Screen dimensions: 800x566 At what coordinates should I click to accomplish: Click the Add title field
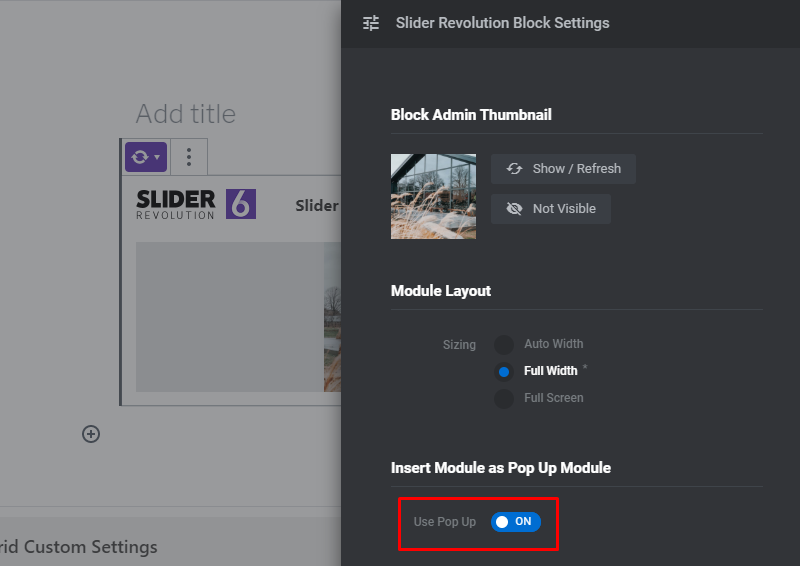[186, 114]
